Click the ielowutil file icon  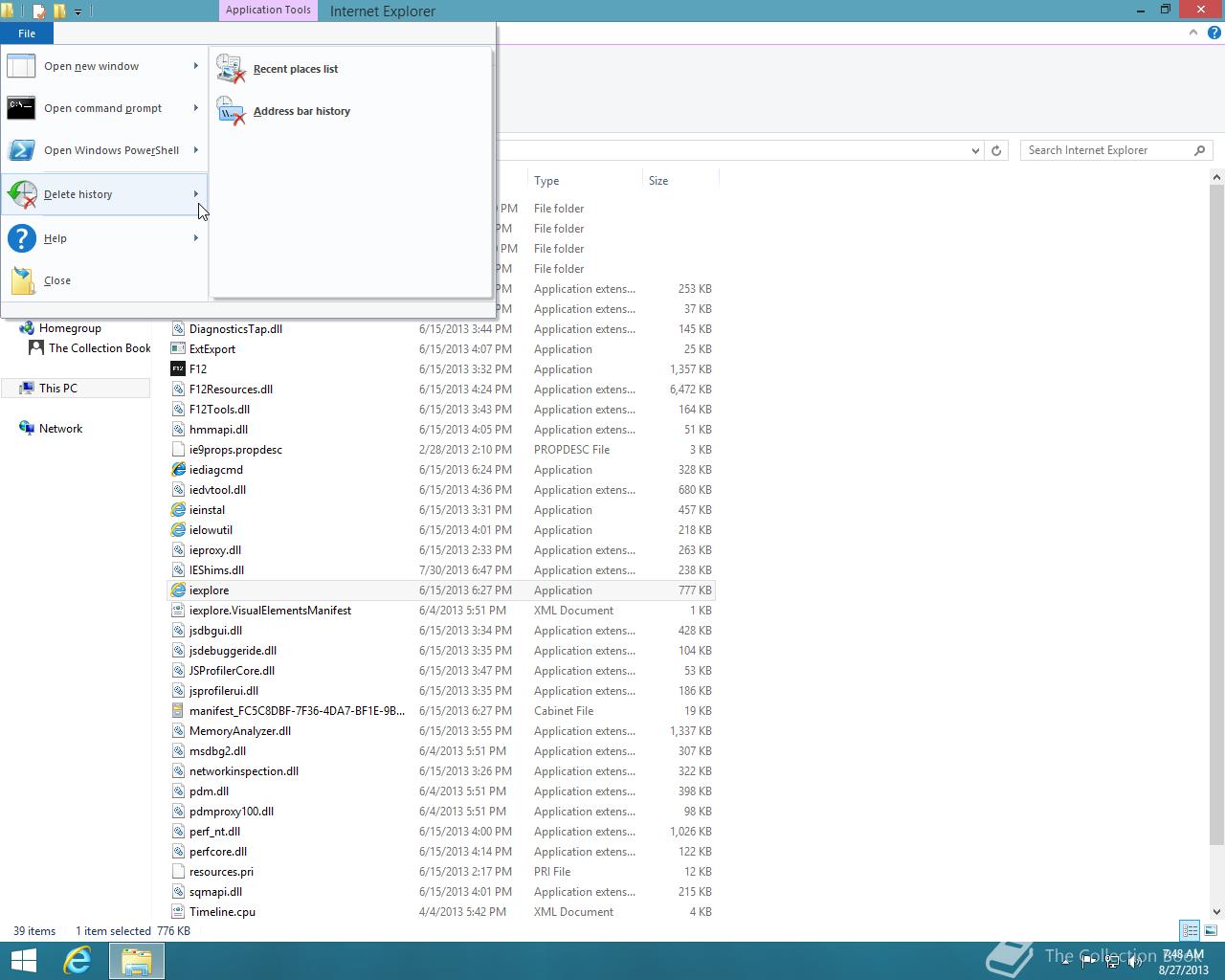pos(178,530)
